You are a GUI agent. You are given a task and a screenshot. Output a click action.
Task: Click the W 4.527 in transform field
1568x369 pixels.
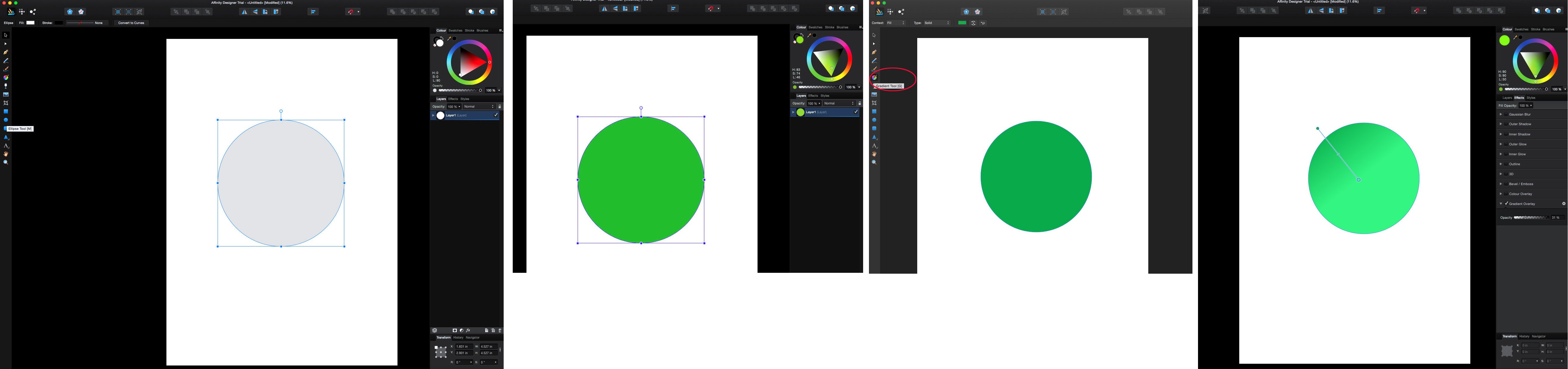[x=489, y=346]
